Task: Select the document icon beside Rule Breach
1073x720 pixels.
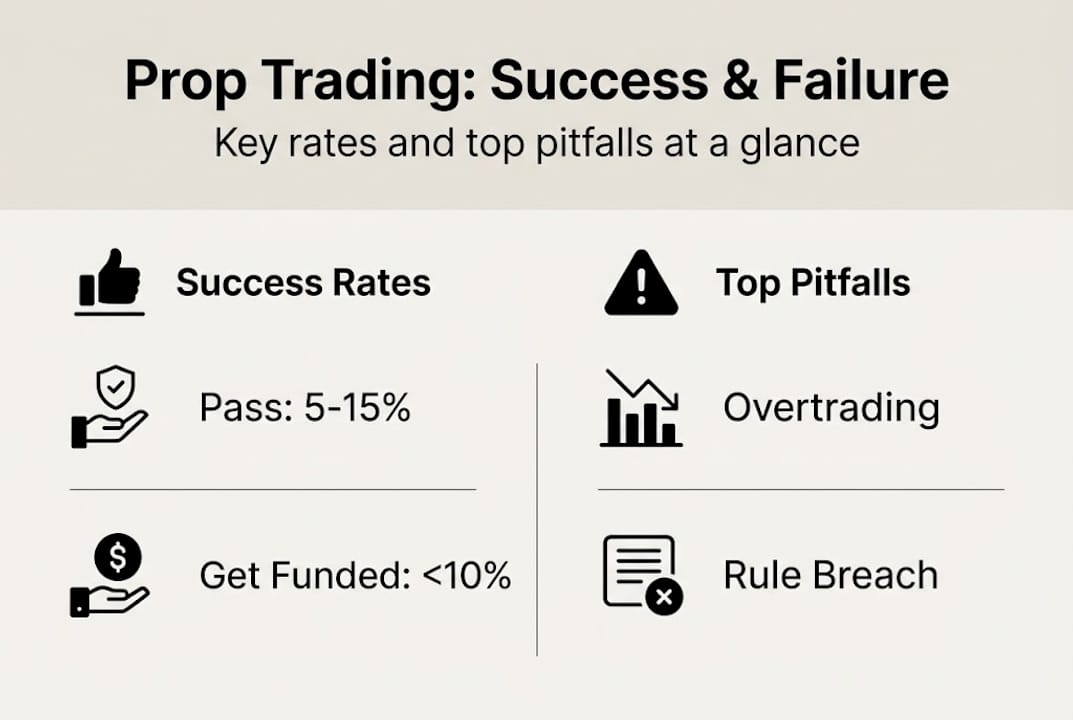Action: pyautogui.click(x=640, y=568)
